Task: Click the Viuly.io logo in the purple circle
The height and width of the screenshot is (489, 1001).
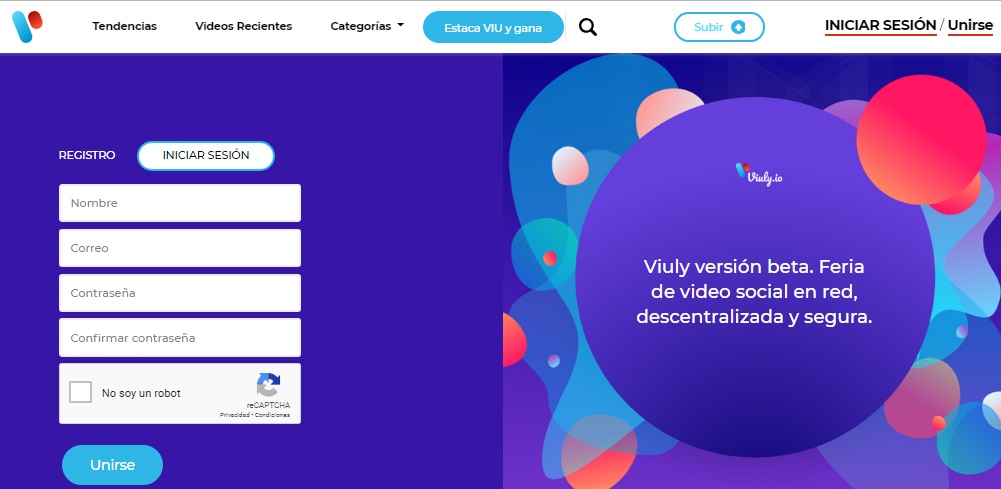Action: 758,174
